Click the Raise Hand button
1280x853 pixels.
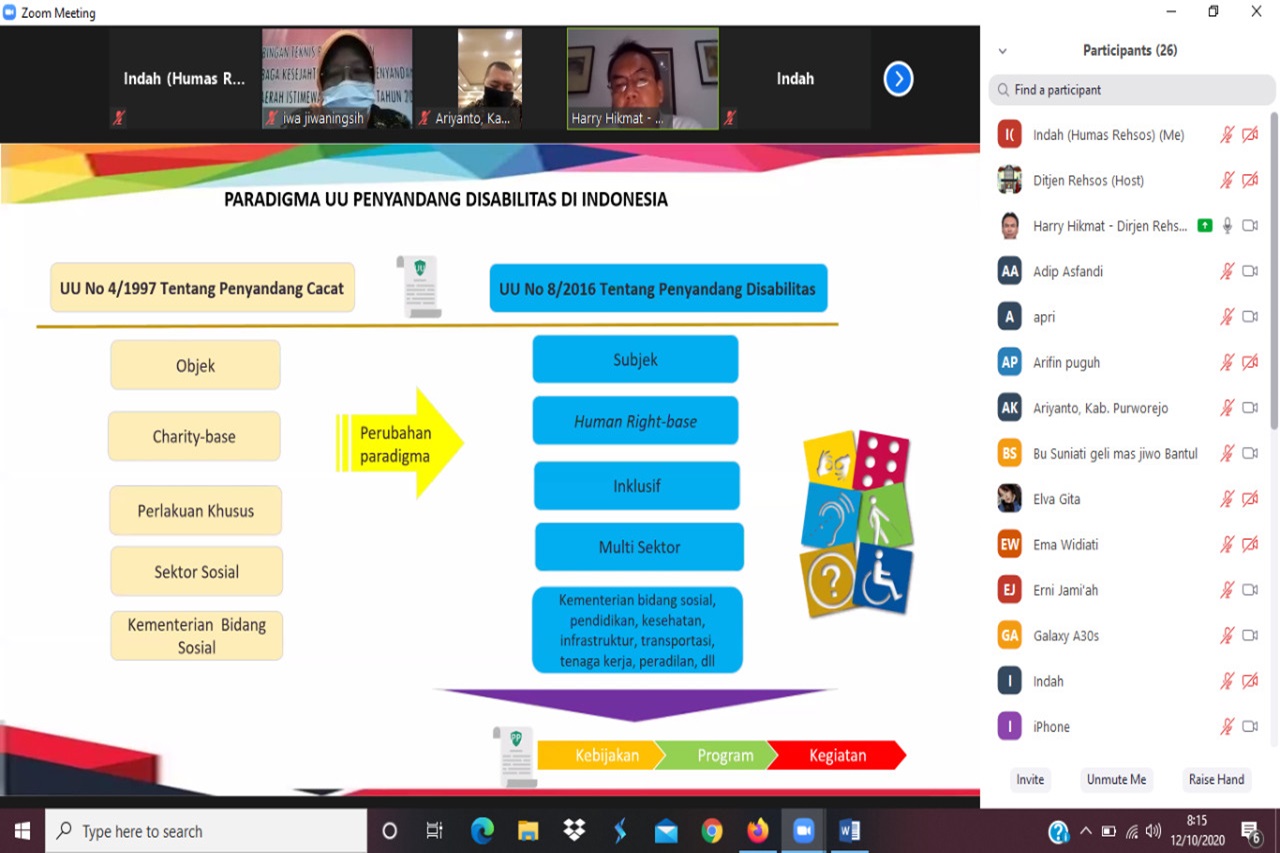coord(1216,780)
